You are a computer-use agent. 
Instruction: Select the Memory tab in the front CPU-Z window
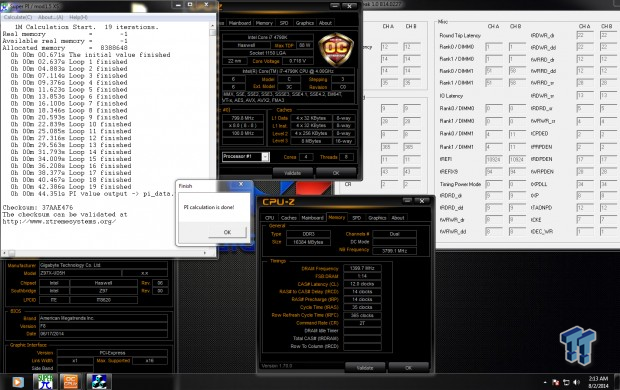(x=336, y=217)
